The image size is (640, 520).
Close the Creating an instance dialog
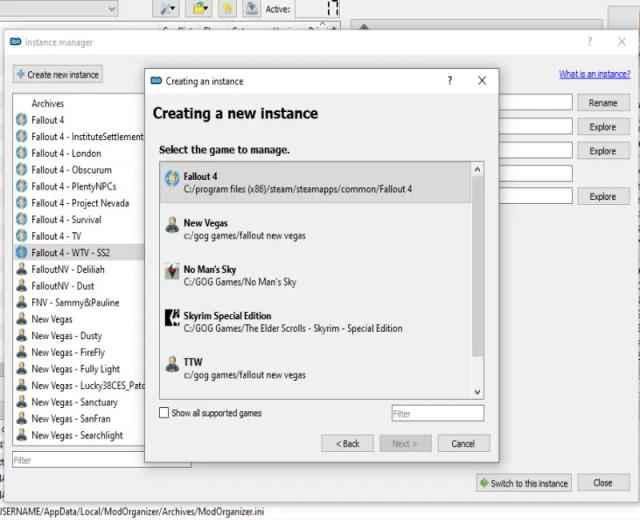pyautogui.click(x=482, y=81)
